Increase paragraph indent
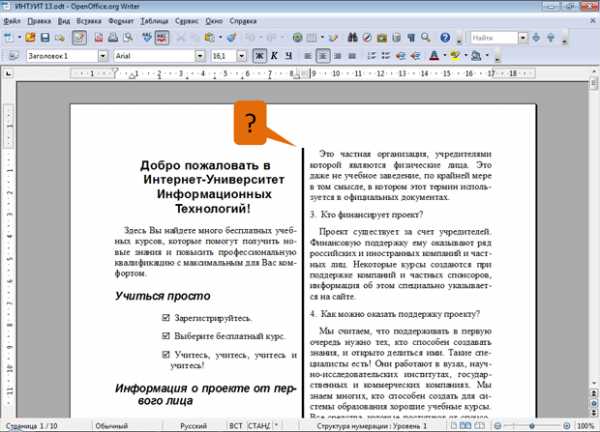 pyautogui.click(x=415, y=56)
